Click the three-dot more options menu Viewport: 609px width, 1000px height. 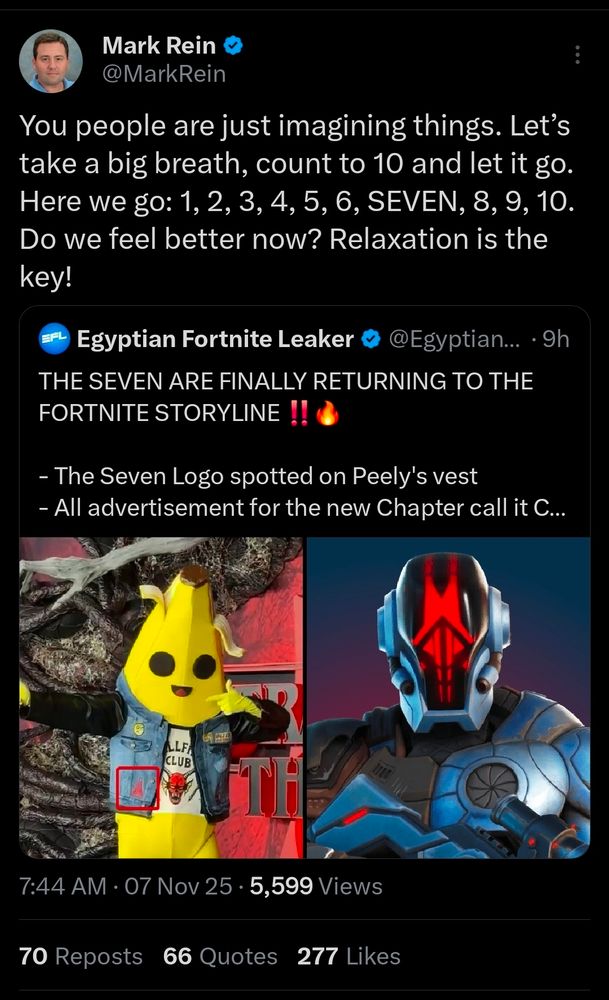click(577, 55)
